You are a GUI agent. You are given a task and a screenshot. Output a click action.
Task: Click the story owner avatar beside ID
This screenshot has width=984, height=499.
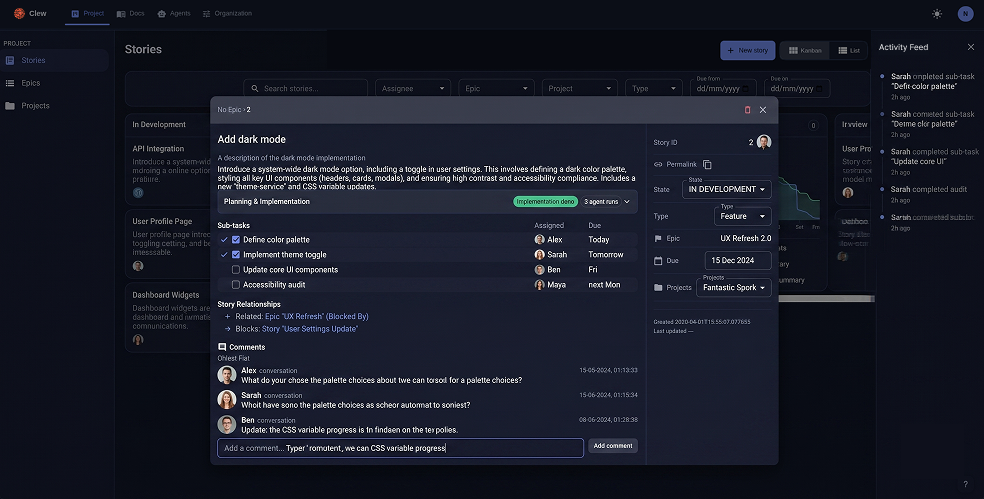pyautogui.click(x=764, y=142)
